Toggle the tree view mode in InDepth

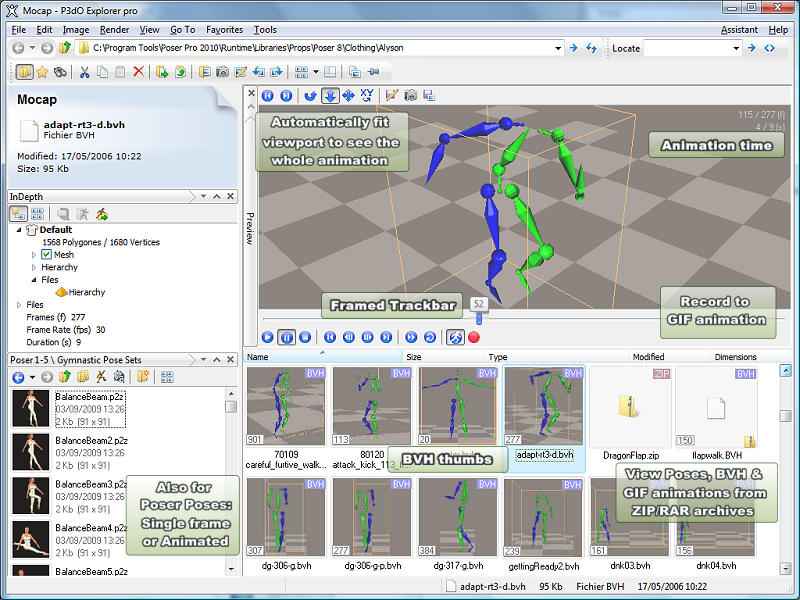click(x=17, y=214)
